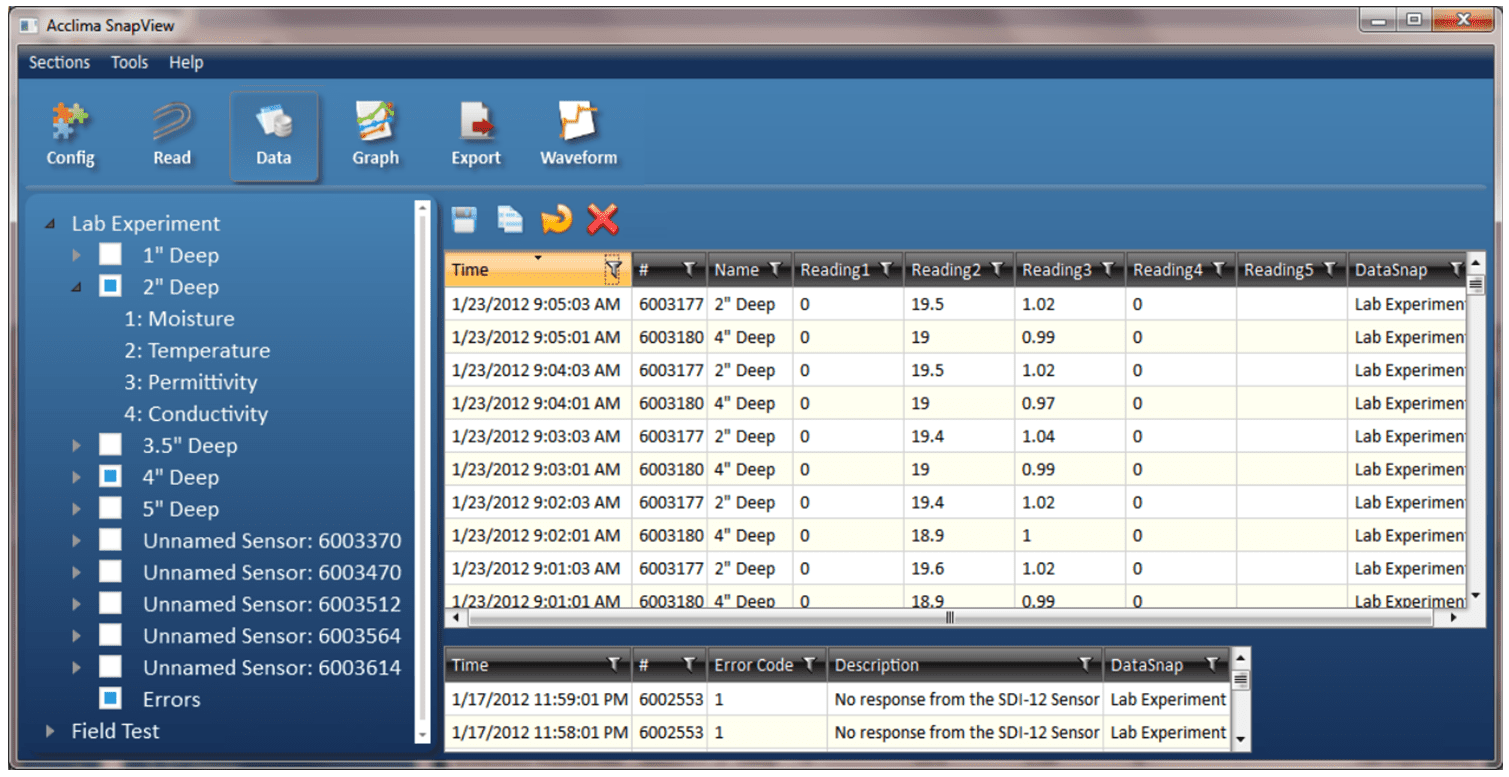Screen dimensions: 1509x777
Task: Collapse the 2" Deep tree node
Action: coord(77,288)
